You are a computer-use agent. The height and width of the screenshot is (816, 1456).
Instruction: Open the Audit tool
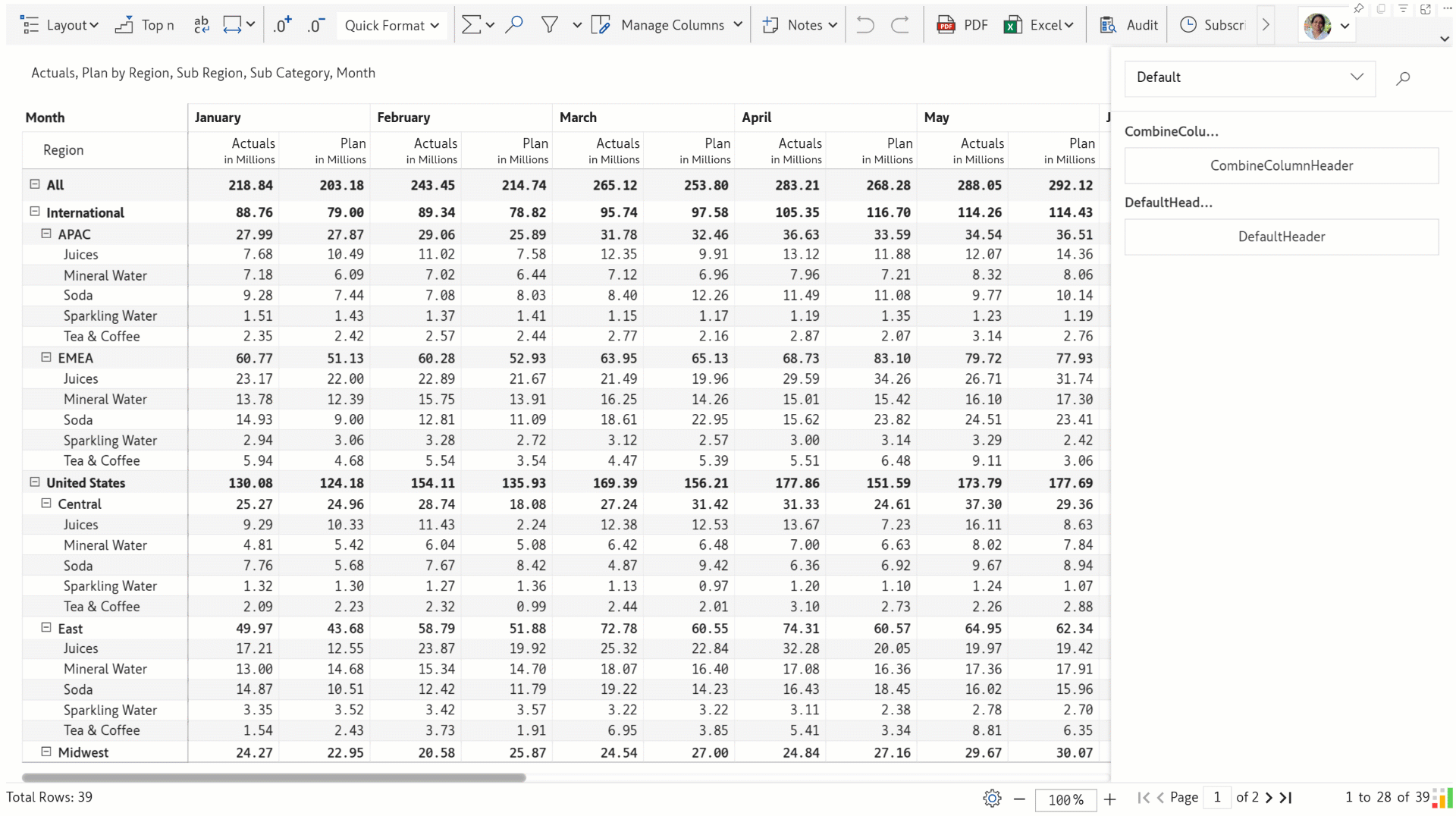pos(1128,25)
